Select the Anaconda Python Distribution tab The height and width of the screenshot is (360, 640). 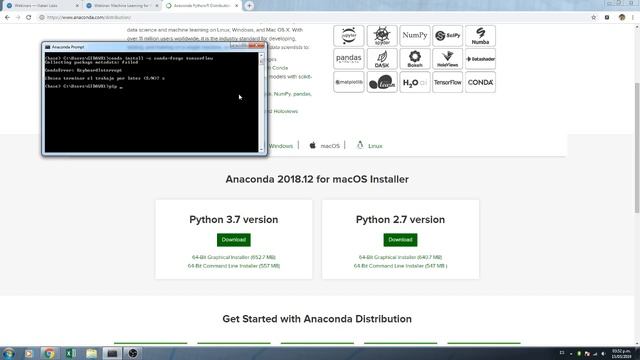click(201, 6)
